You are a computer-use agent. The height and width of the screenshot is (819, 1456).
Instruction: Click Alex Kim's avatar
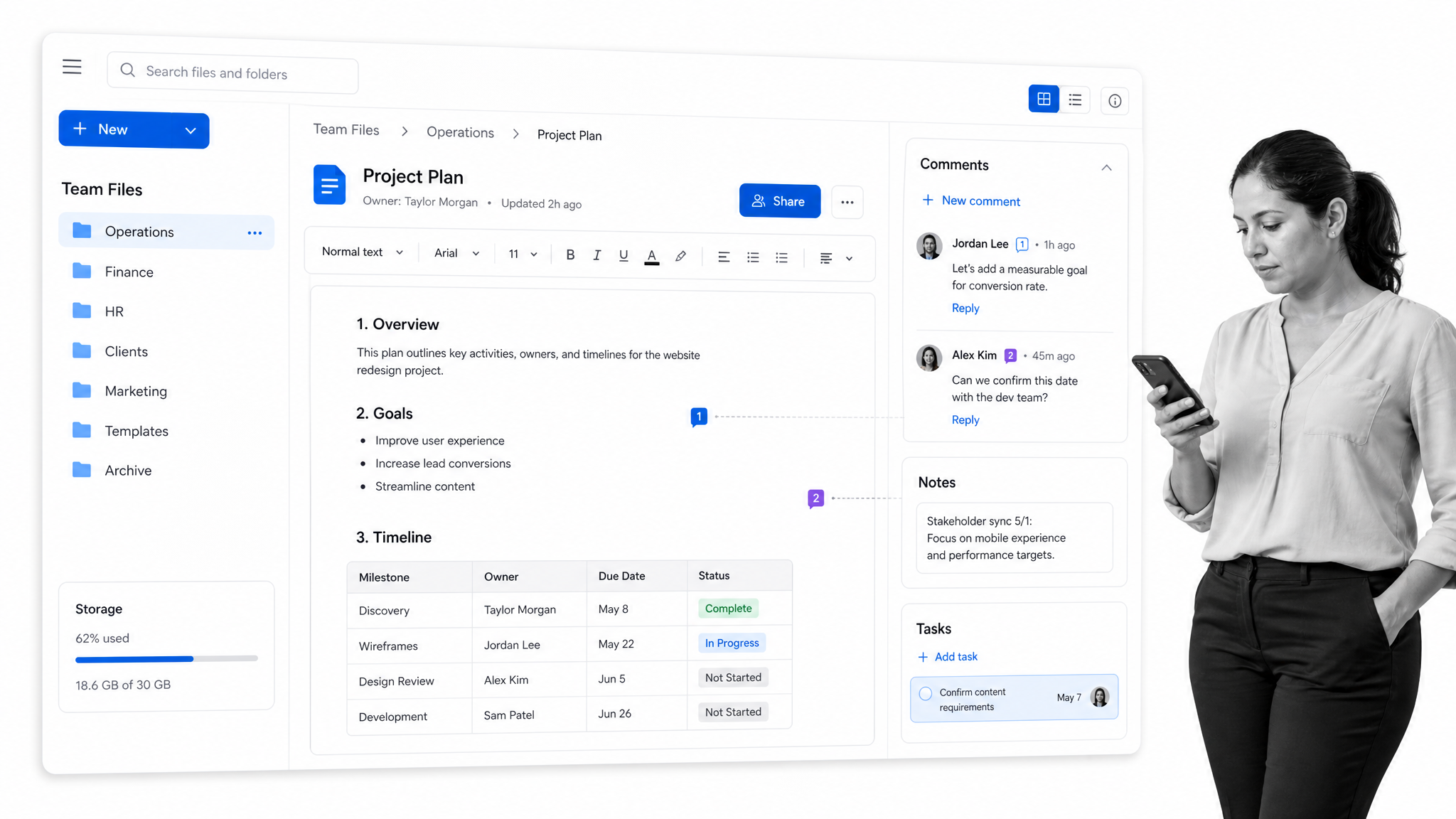coord(929,358)
